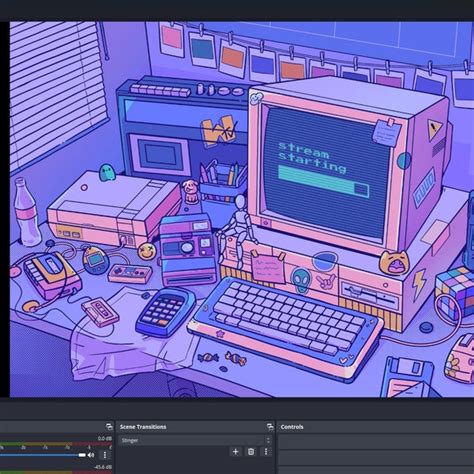
Task: Open transition properties three-dot menu
Action: pyautogui.click(x=266, y=452)
